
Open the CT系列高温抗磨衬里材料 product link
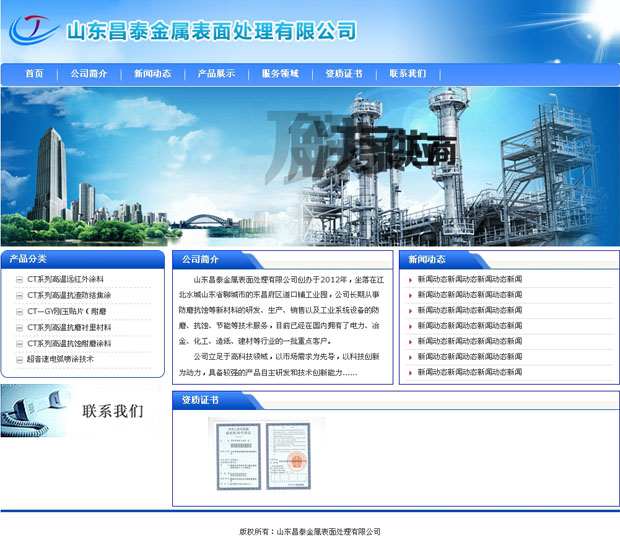[69, 327]
